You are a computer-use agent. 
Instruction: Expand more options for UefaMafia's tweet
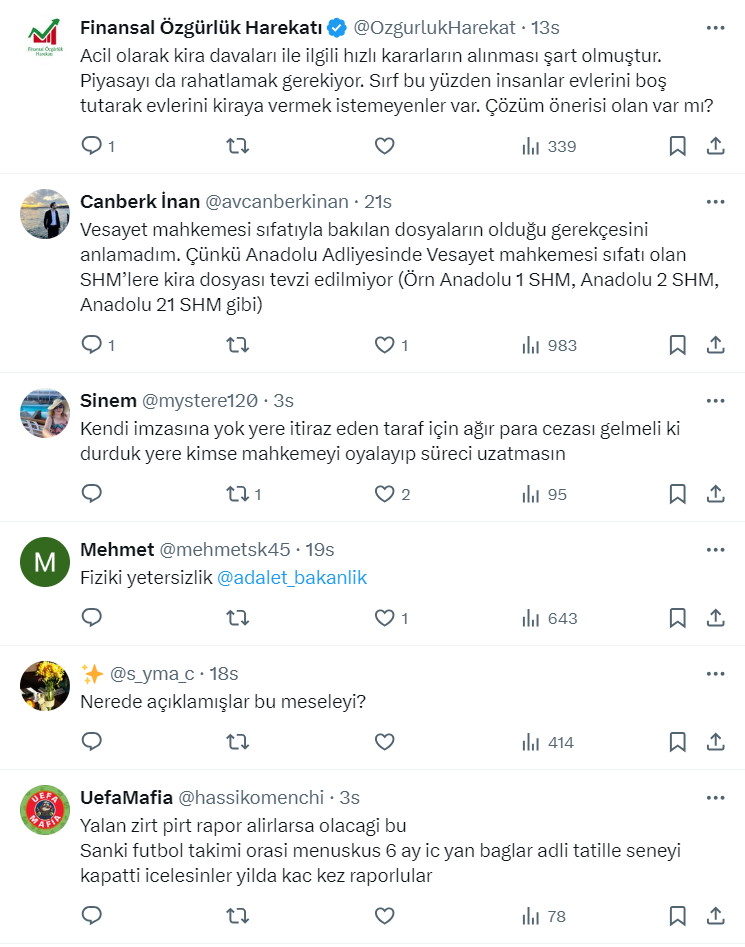pos(715,798)
